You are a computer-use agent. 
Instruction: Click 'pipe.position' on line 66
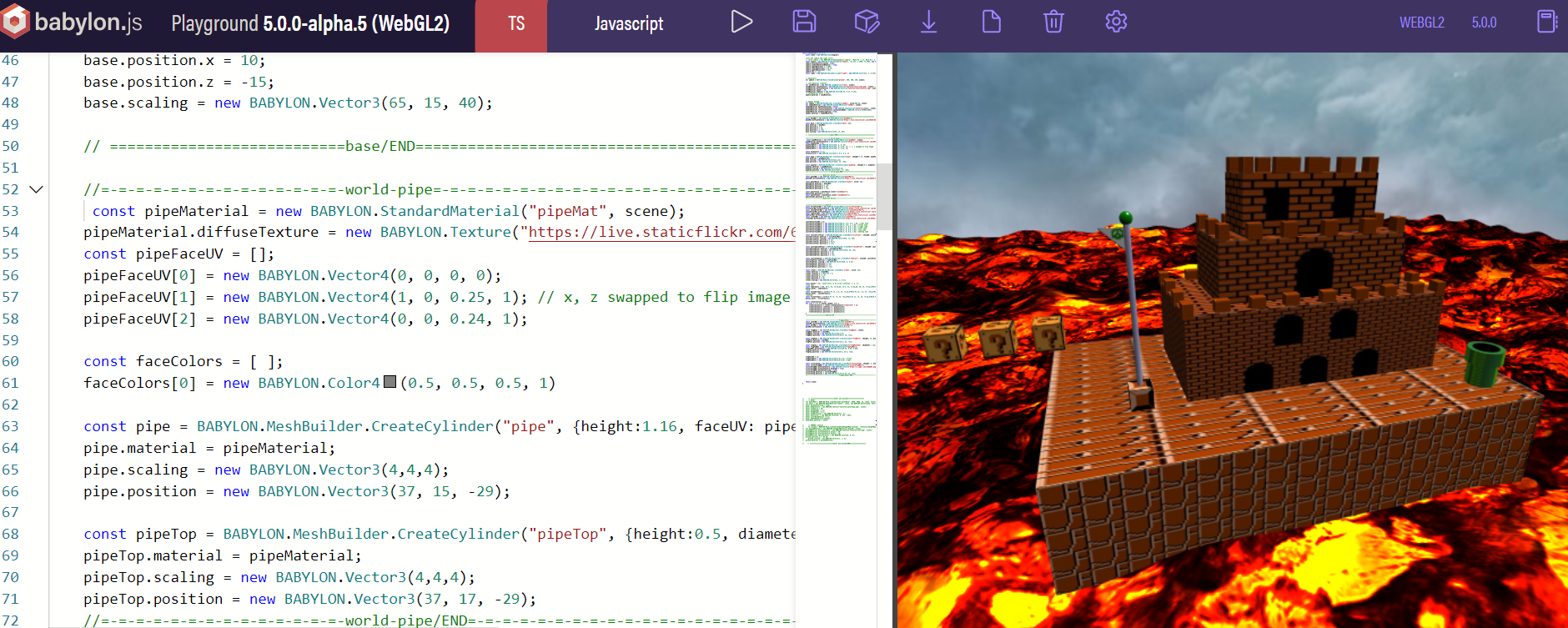point(139,491)
